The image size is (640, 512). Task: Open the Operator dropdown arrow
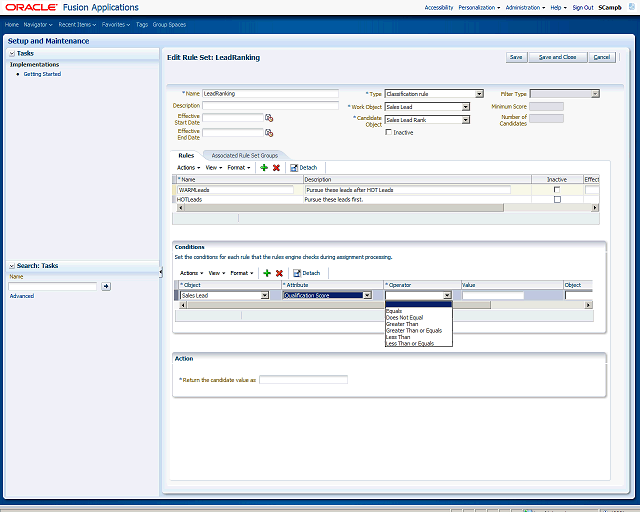click(x=447, y=295)
